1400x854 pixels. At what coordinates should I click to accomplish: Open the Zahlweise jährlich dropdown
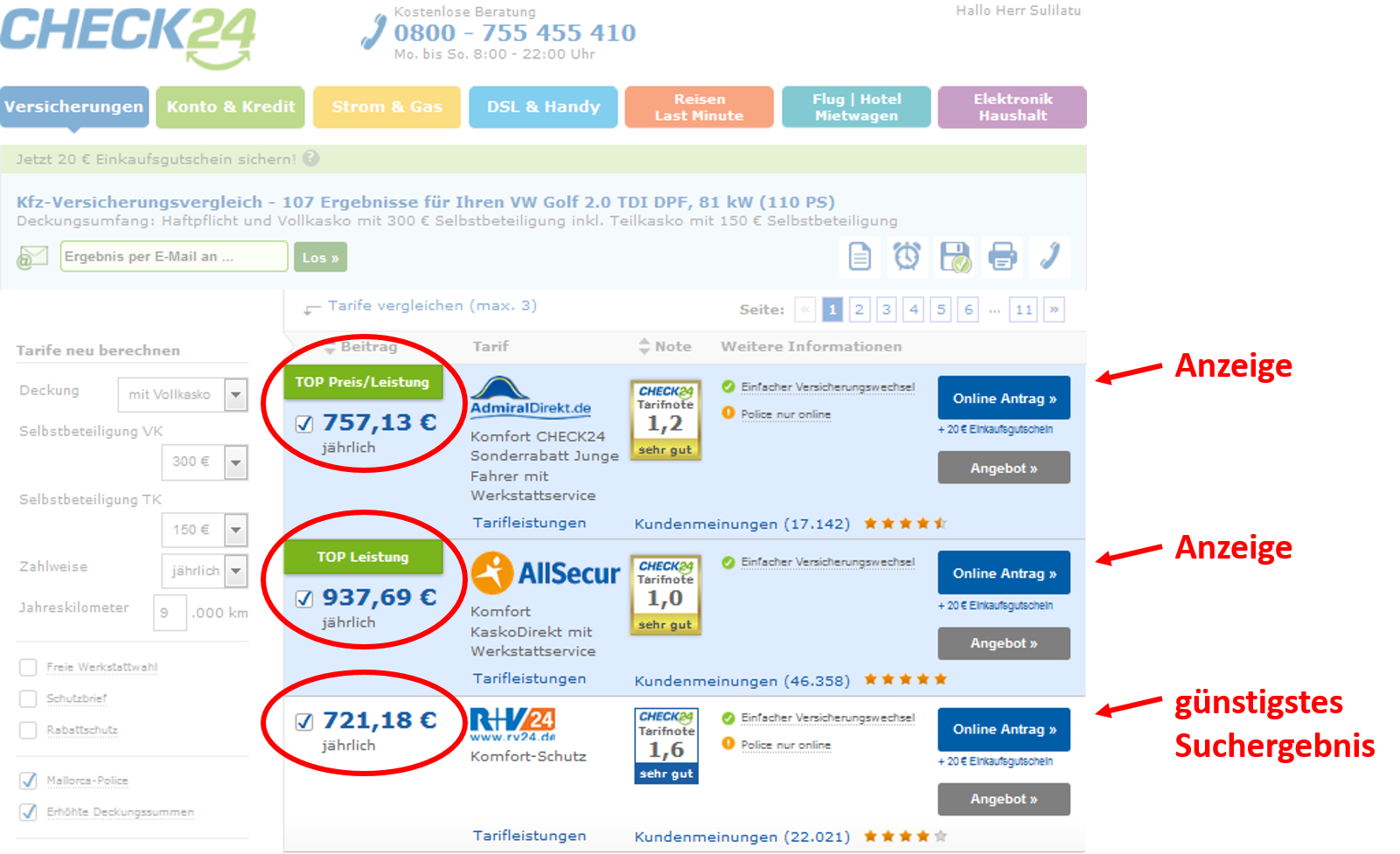click(205, 571)
